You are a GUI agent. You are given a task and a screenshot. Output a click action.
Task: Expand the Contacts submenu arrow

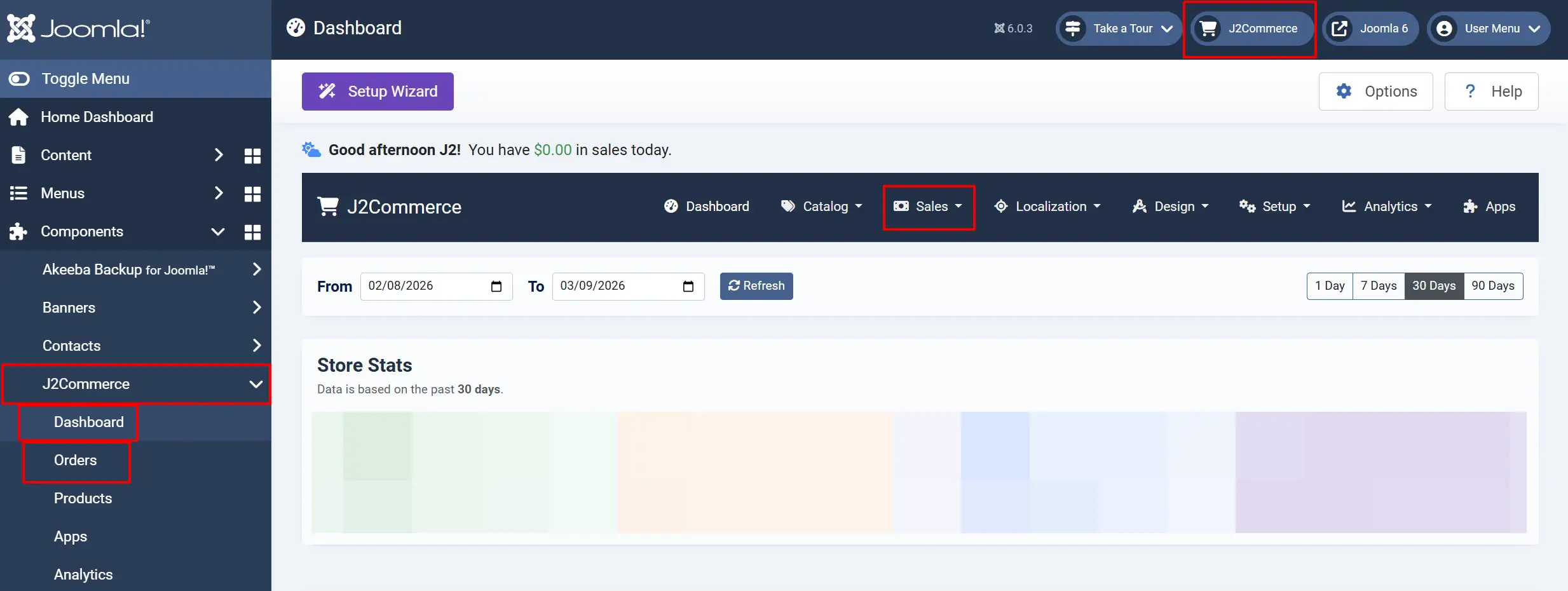tap(257, 346)
